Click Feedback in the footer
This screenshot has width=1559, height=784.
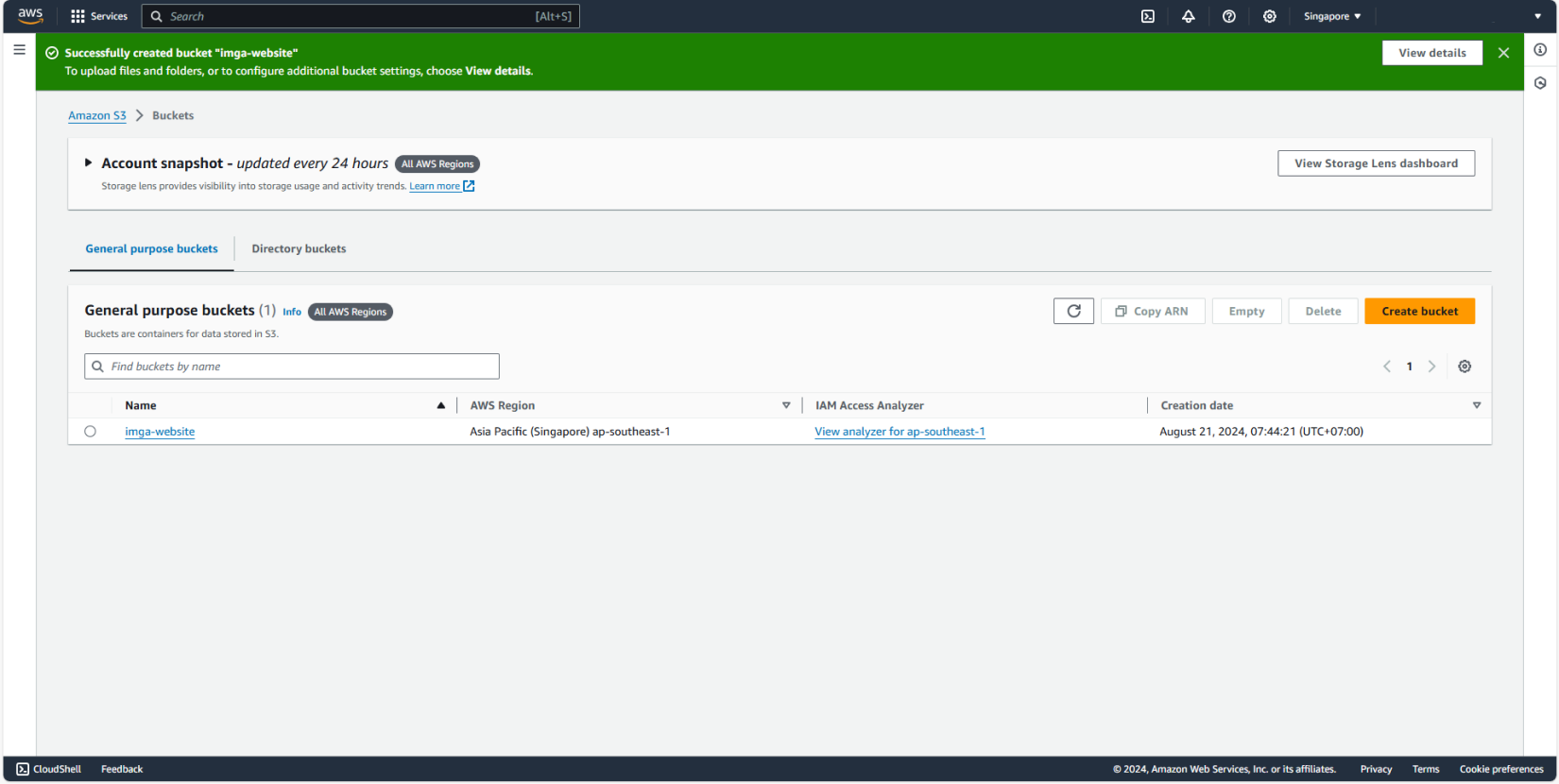click(x=122, y=769)
